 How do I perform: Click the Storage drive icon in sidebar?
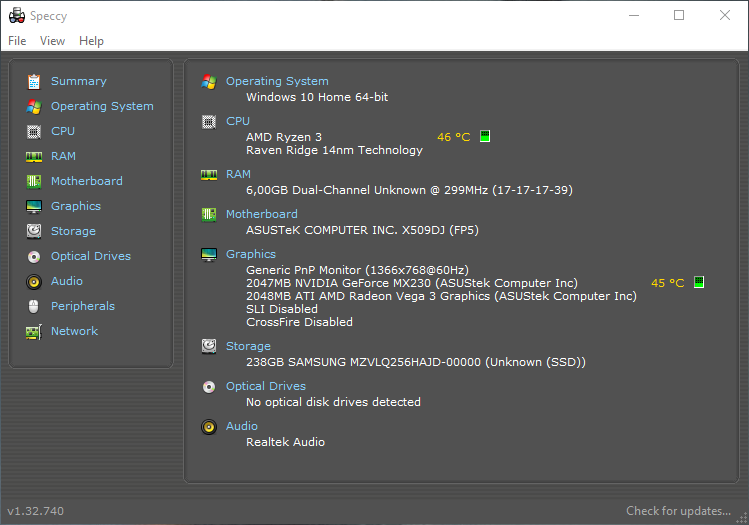[x=33, y=231]
